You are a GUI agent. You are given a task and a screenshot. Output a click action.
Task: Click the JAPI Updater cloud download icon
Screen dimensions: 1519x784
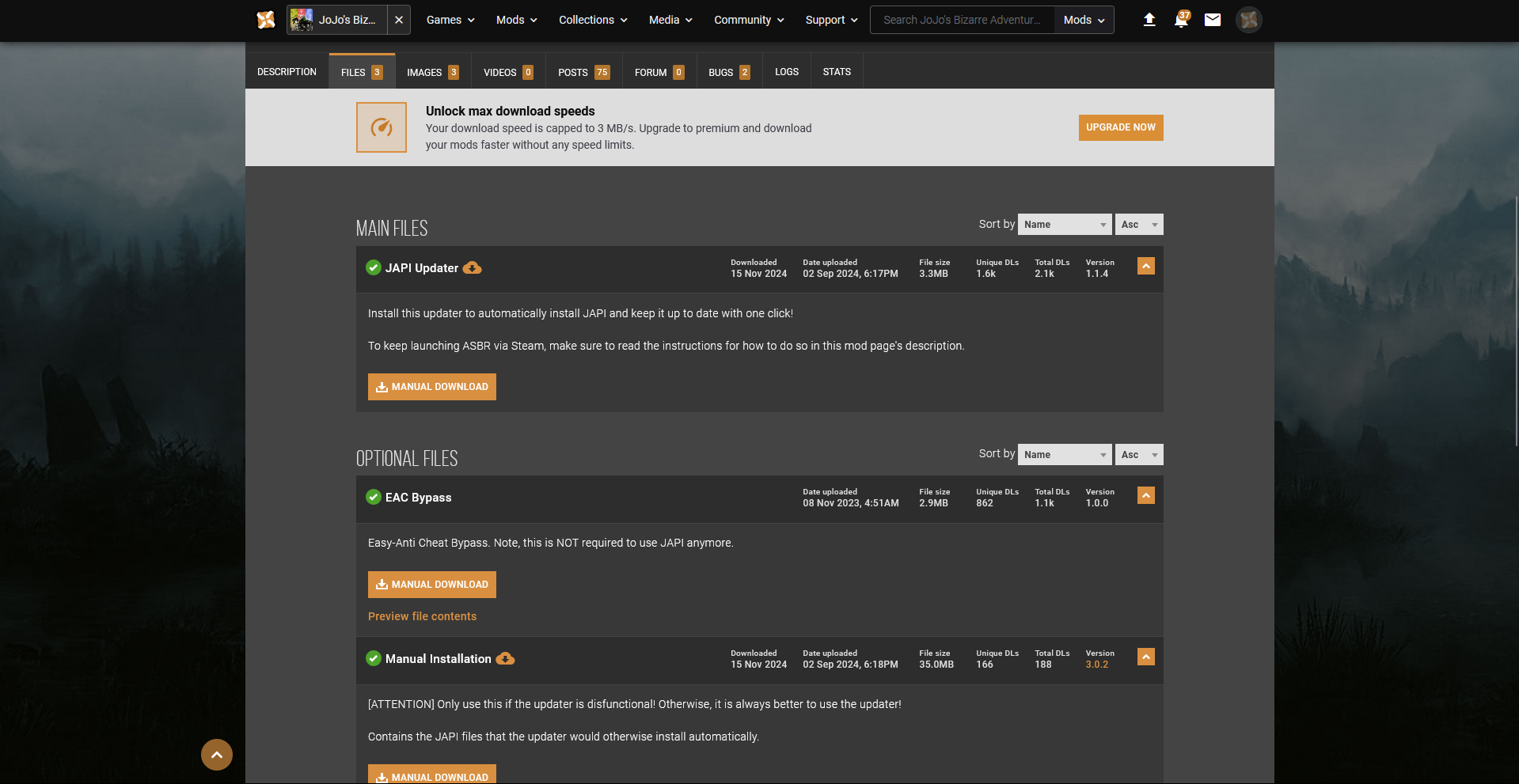point(473,268)
